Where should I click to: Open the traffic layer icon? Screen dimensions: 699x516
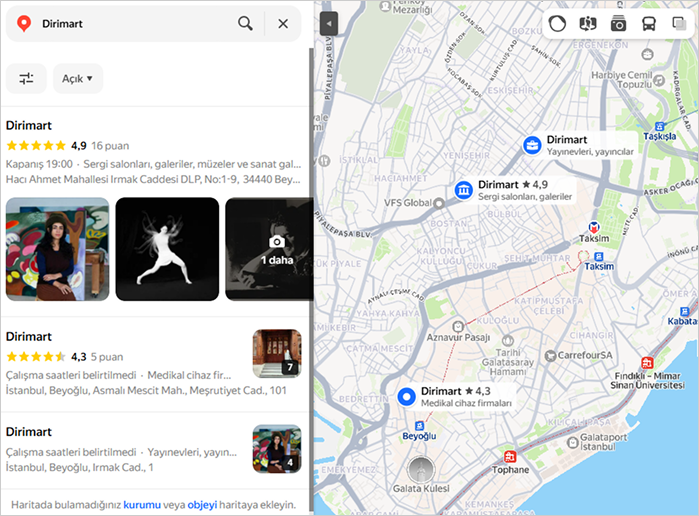[x=557, y=23]
